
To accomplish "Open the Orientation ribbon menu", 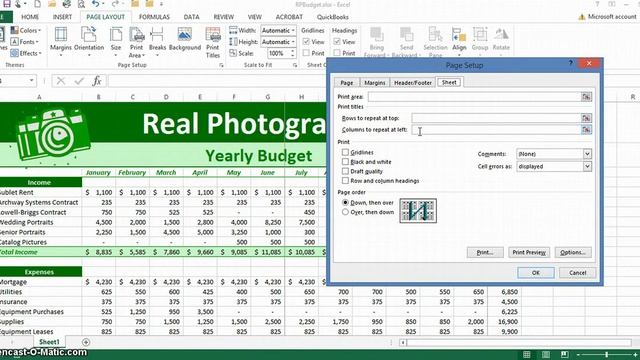I will tap(89, 42).
